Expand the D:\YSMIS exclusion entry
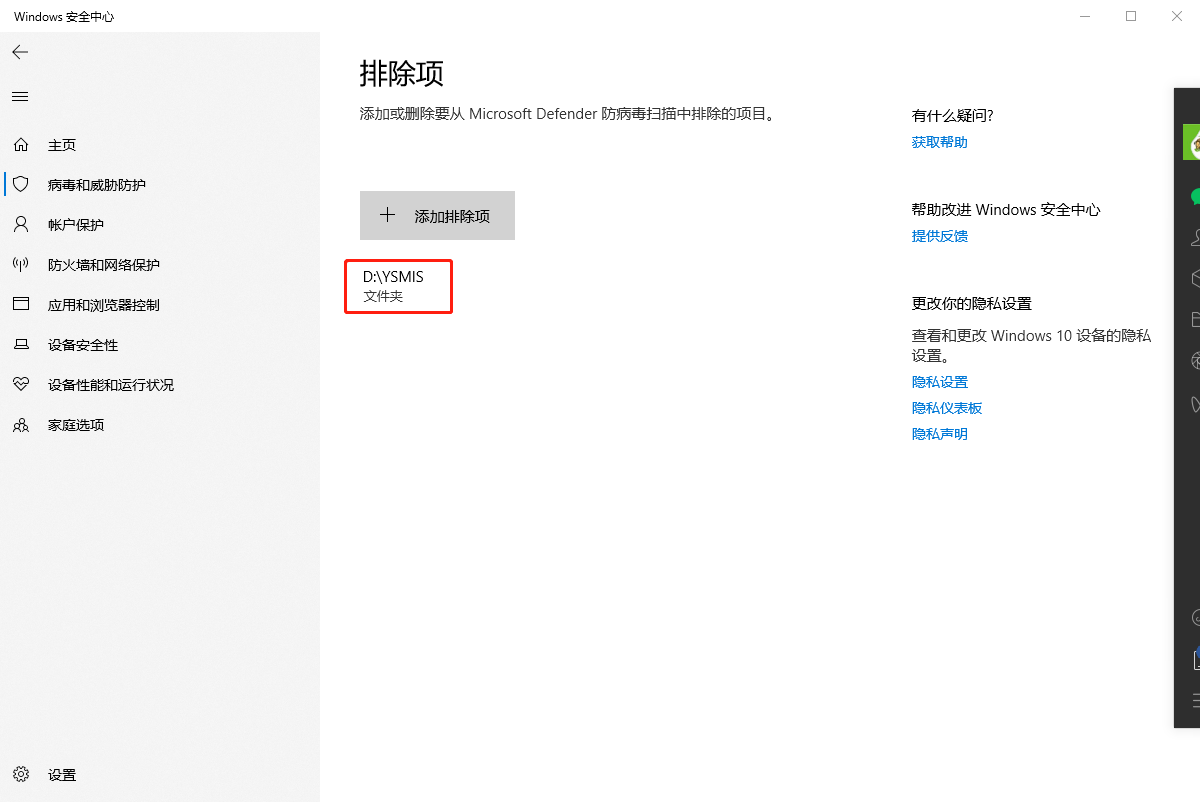The height and width of the screenshot is (802, 1200). point(399,286)
